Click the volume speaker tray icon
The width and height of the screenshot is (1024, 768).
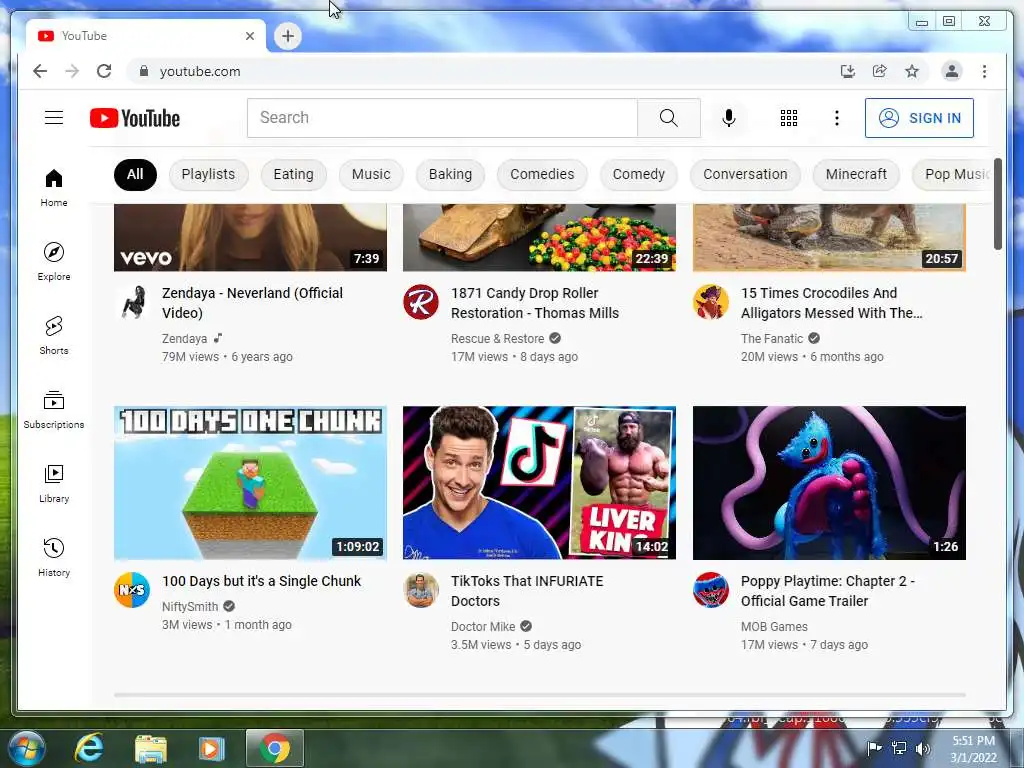click(x=923, y=748)
